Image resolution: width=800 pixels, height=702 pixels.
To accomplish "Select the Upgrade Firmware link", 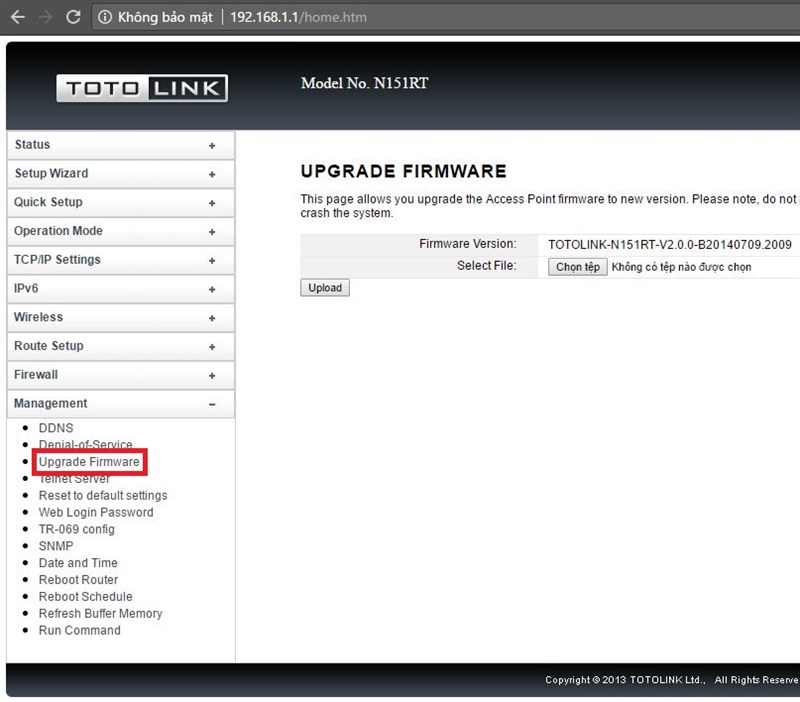I will click(89, 462).
